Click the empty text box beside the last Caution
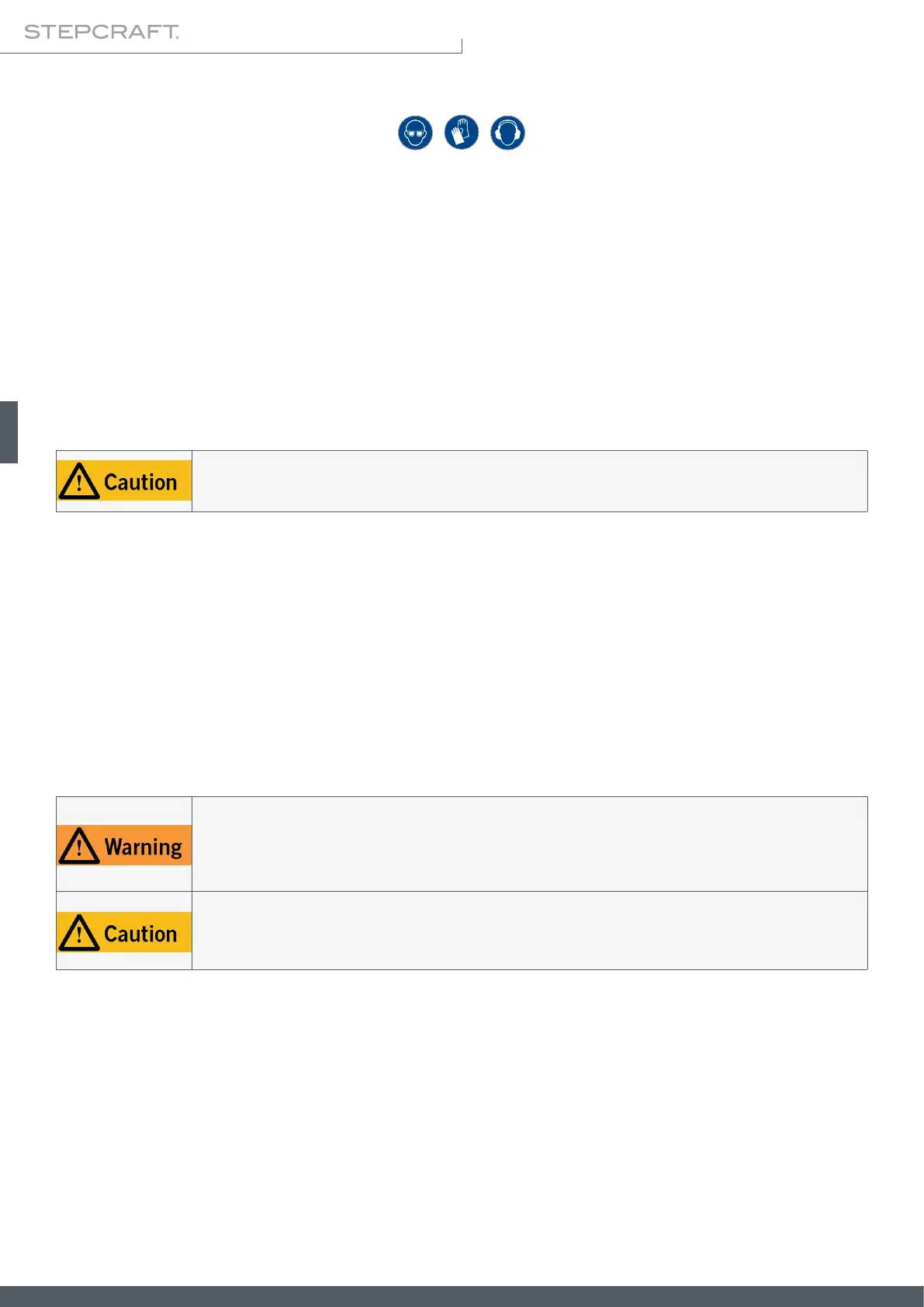 tap(529, 931)
